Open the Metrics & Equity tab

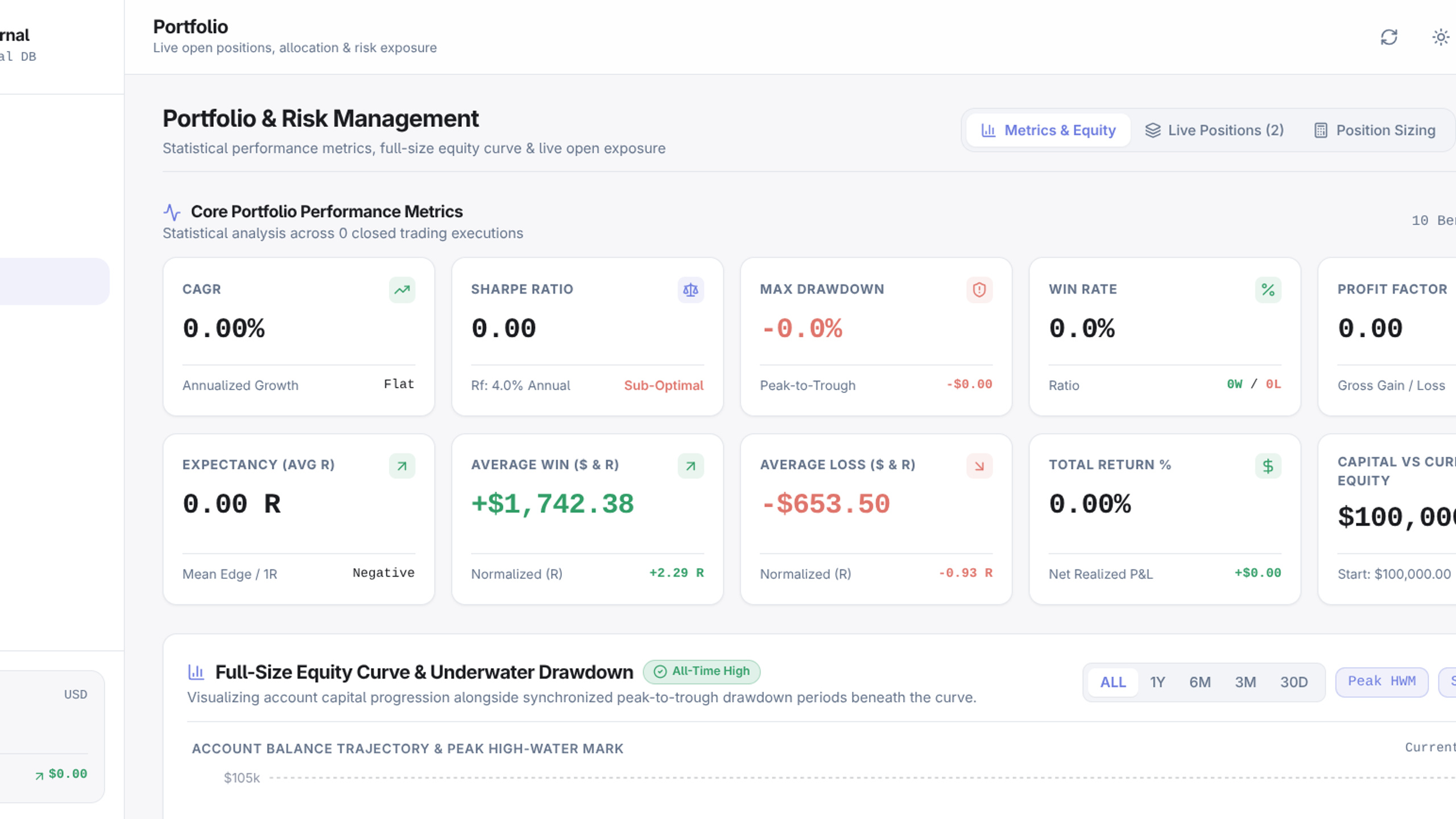(1048, 130)
